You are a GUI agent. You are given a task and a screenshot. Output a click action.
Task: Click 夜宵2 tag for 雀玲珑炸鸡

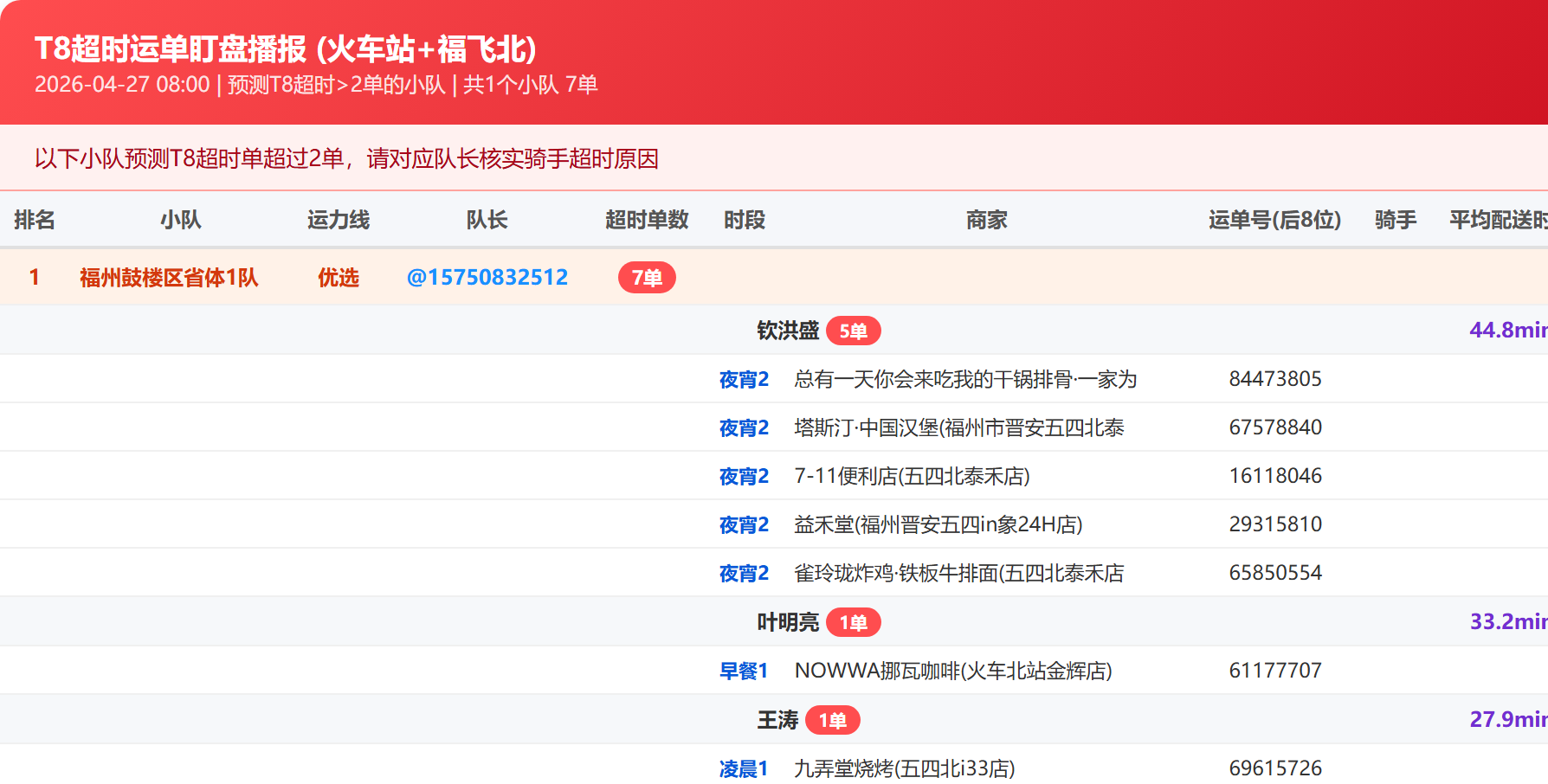744,573
